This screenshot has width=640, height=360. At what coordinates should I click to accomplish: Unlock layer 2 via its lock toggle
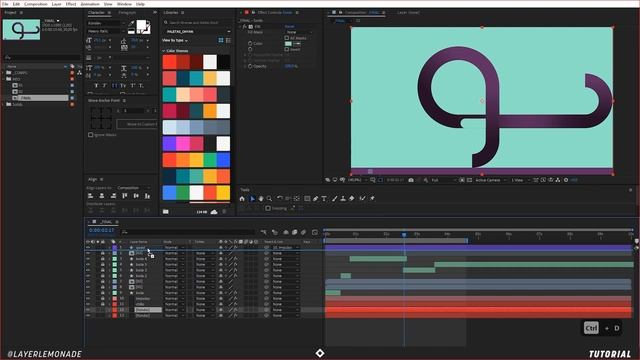pyautogui.click(x=103, y=253)
